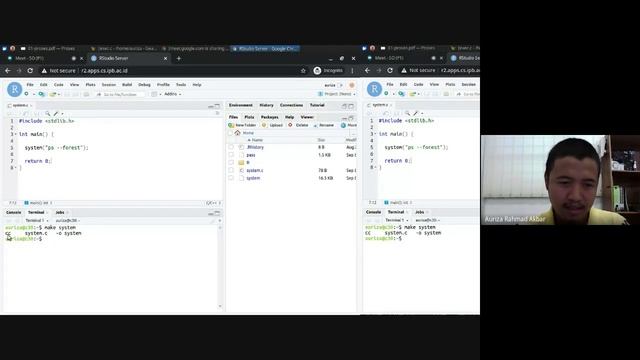Sort files by the Name column header
The height and width of the screenshot is (360, 640).
click(x=256, y=140)
